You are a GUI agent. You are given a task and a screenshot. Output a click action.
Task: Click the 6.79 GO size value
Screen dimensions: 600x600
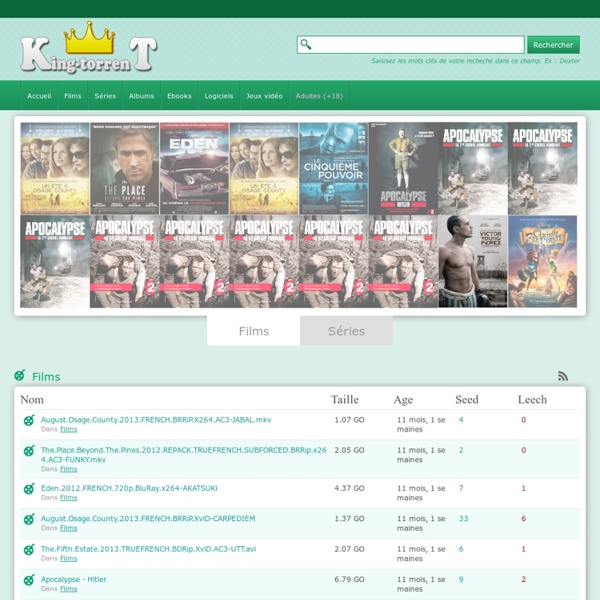coord(349,579)
